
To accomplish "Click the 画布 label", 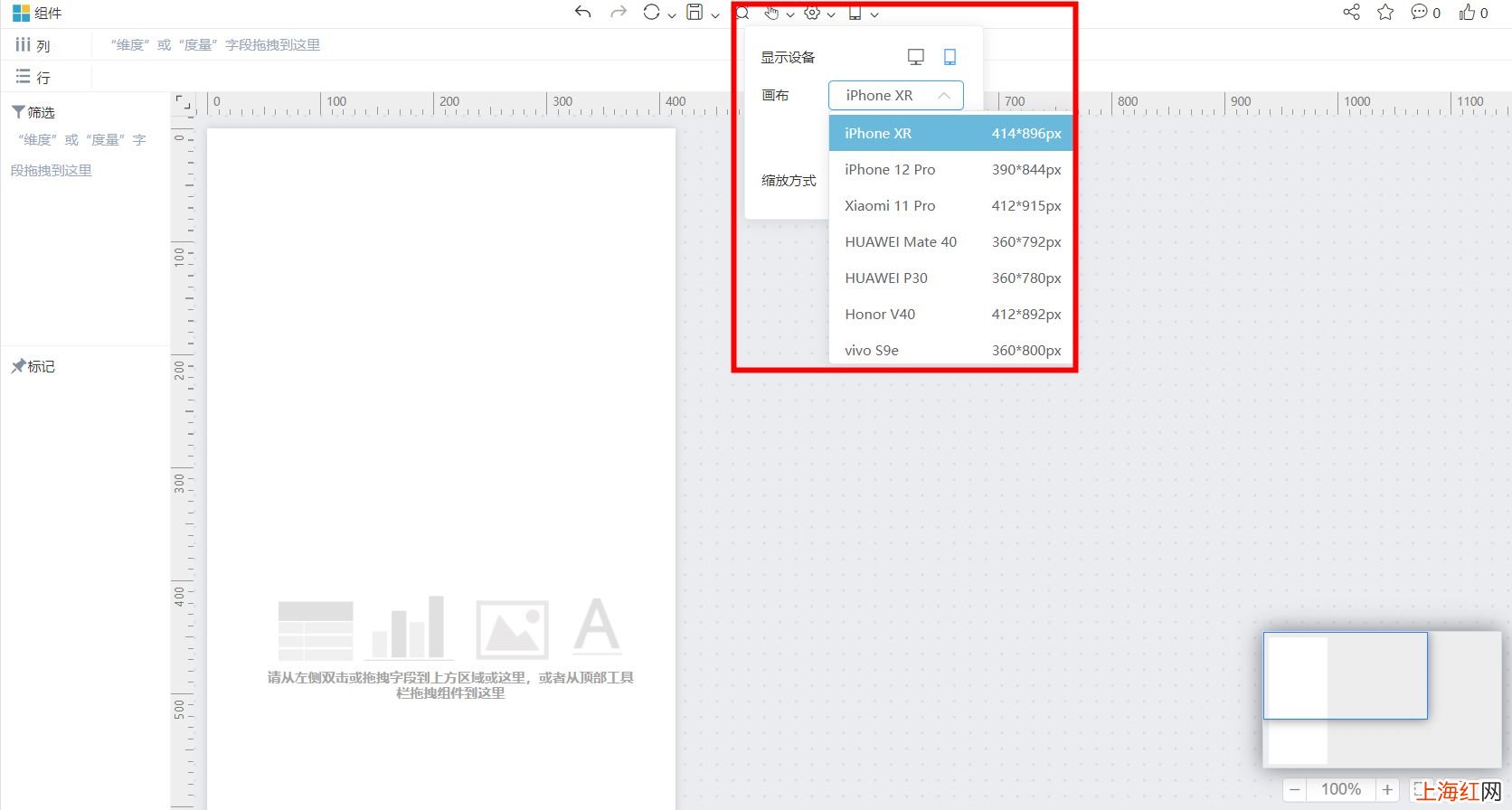I will tap(775, 95).
